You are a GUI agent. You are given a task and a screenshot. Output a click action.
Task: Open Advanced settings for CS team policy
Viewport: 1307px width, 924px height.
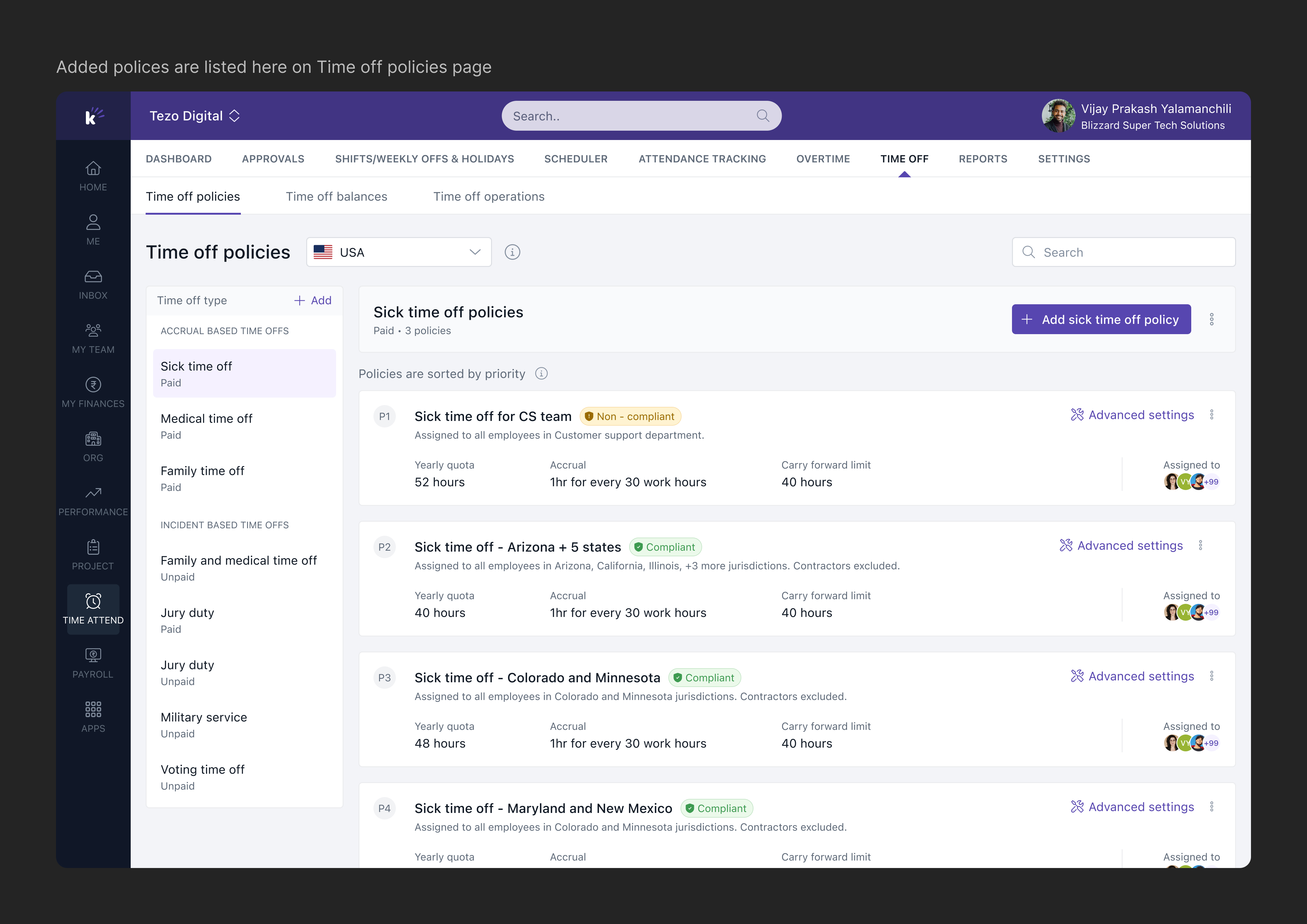1132,415
